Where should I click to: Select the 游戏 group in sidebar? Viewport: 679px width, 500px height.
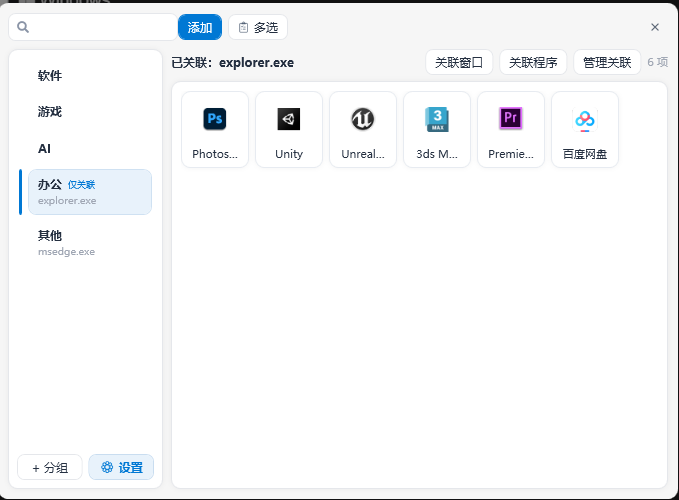pos(85,112)
